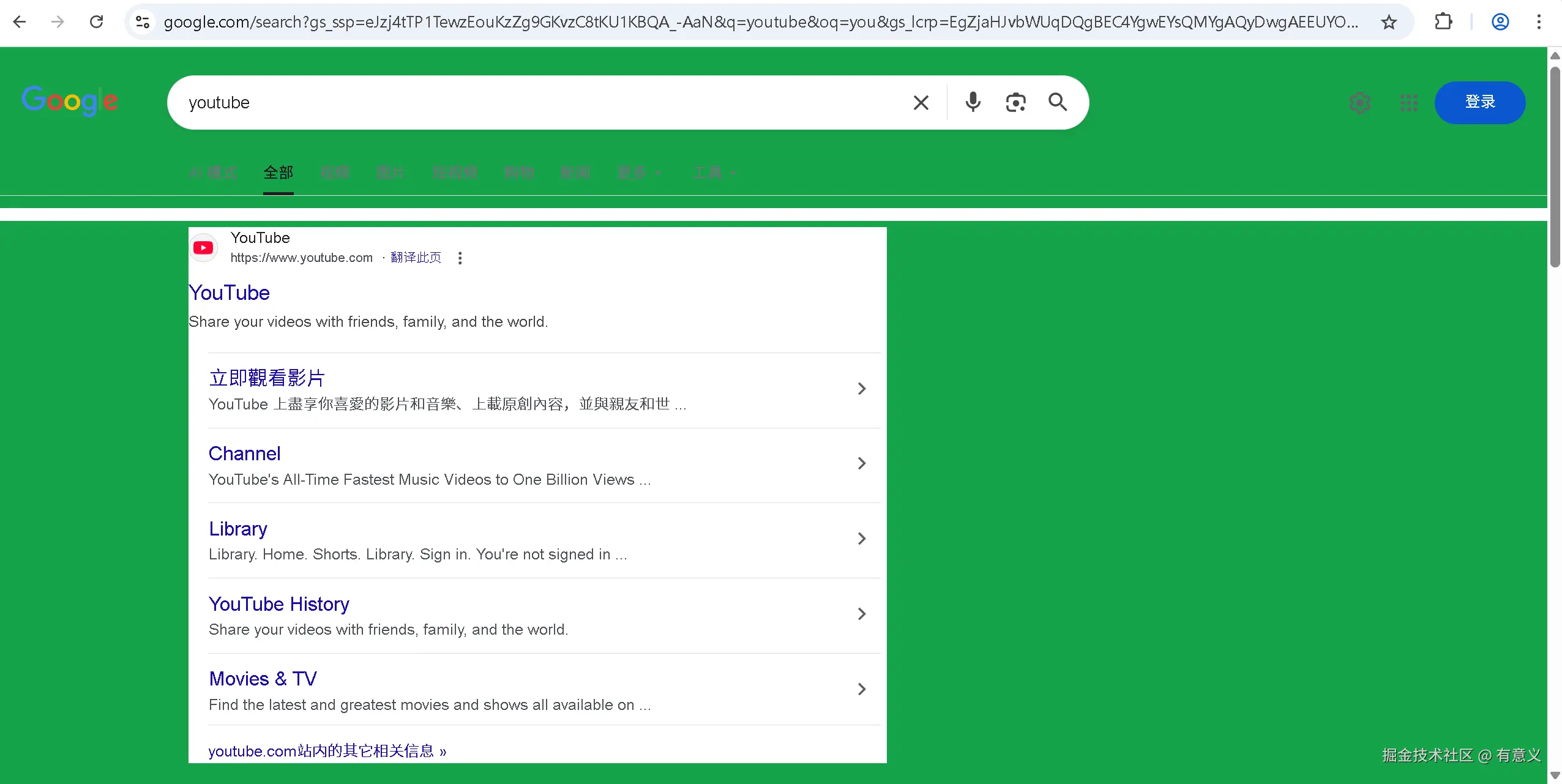Click the blue 登录 sign-in button

pos(1479,102)
